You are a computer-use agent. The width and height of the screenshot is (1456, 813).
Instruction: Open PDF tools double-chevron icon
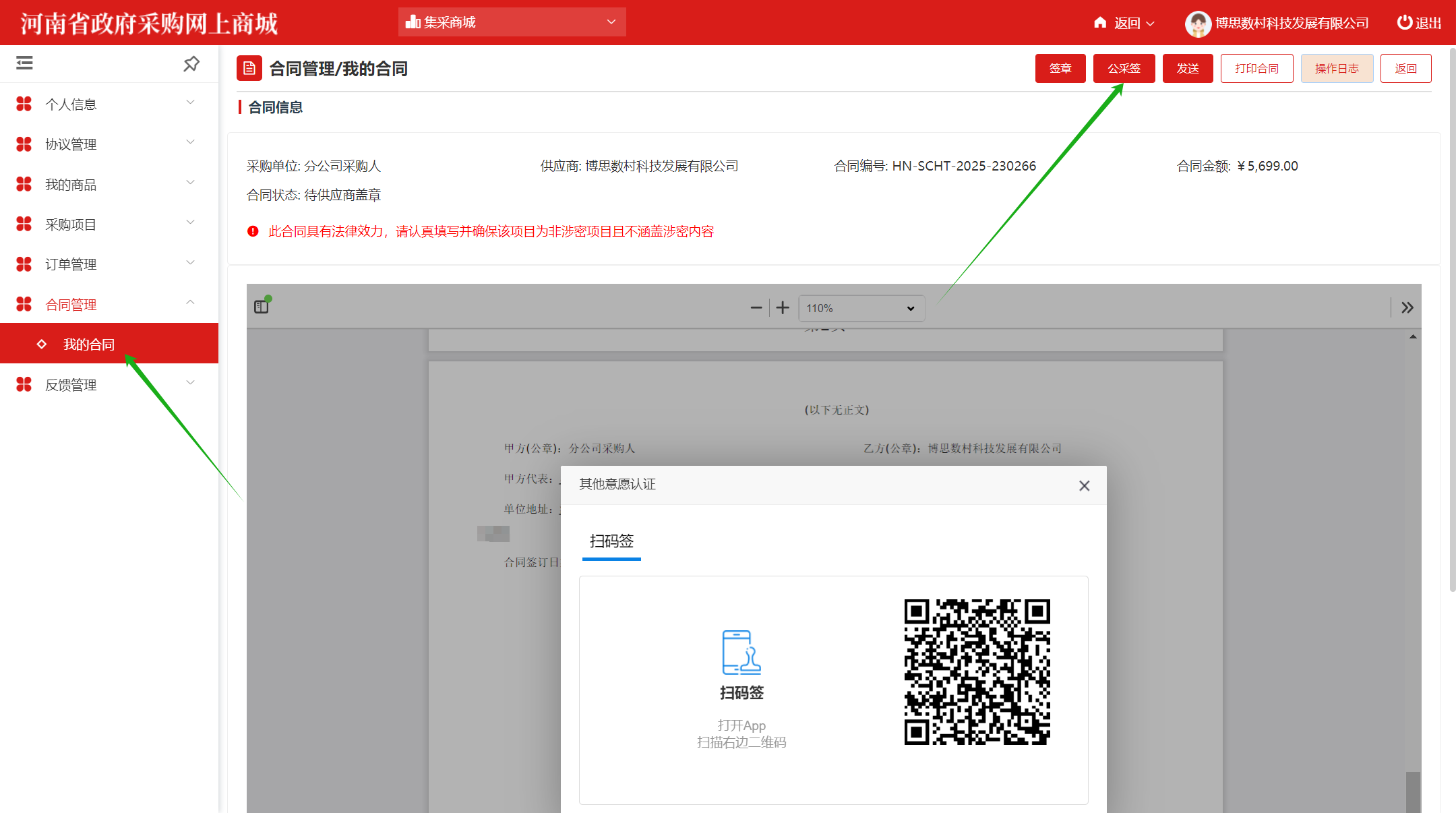point(1407,308)
